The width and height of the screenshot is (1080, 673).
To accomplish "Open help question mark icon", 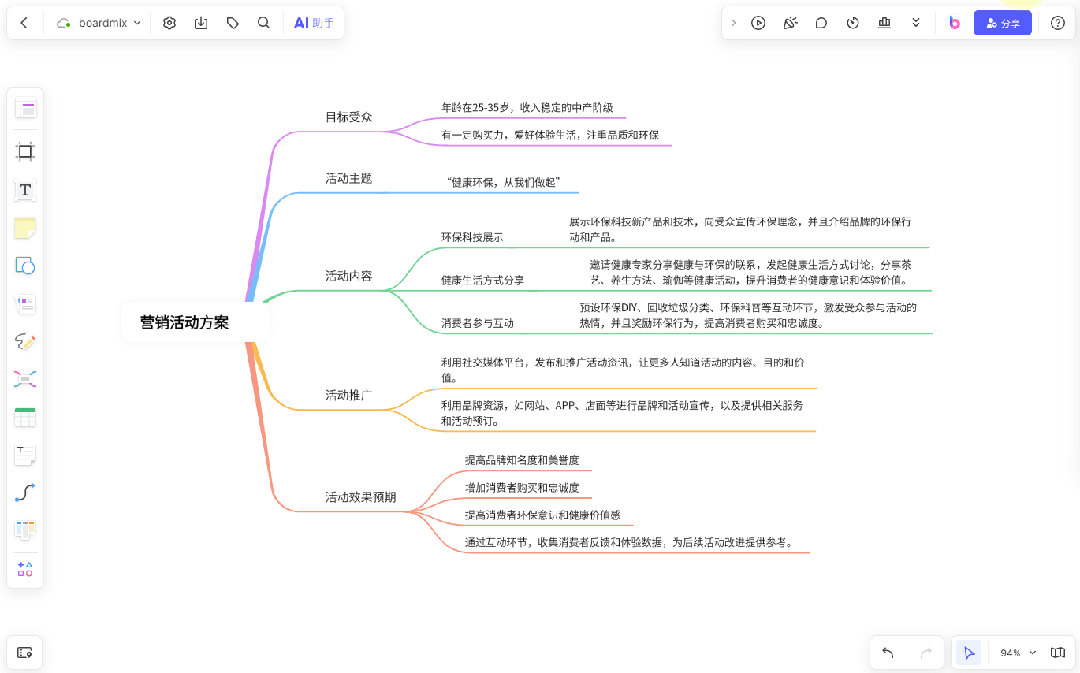I will click(1058, 23).
